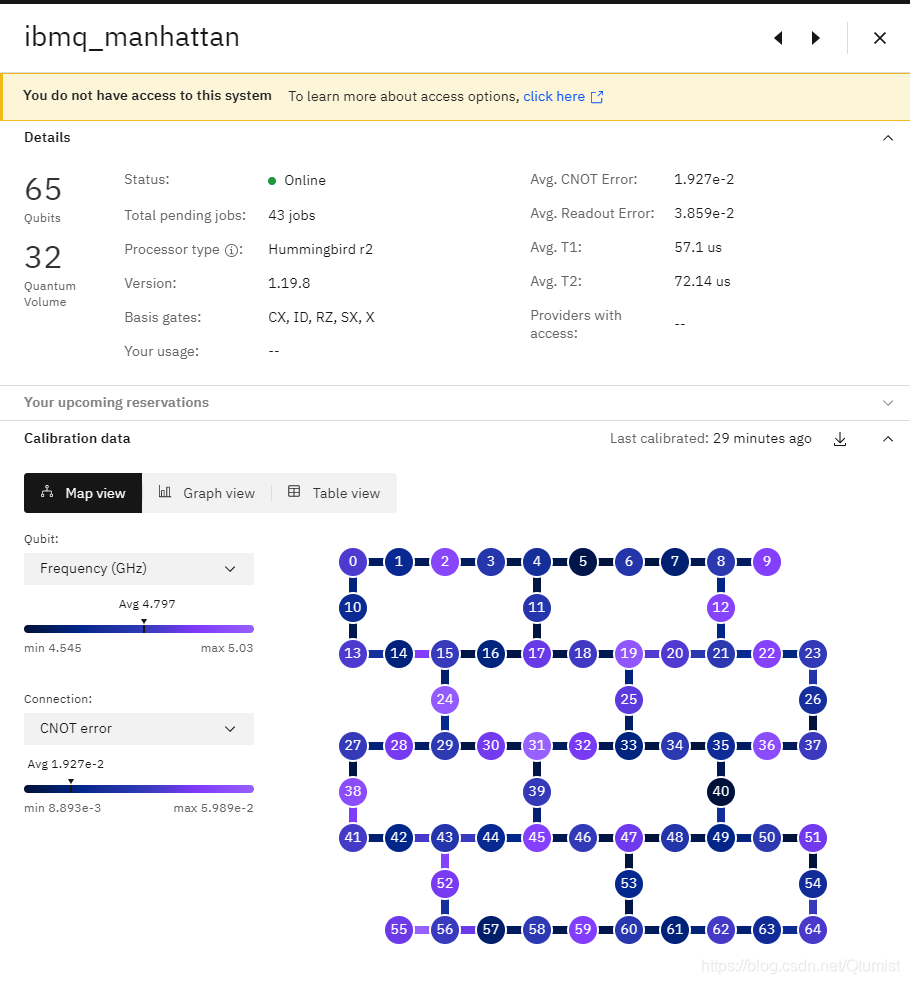Select qubit 64 on the map
The height and width of the screenshot is (984, 910).
(813, 929)
